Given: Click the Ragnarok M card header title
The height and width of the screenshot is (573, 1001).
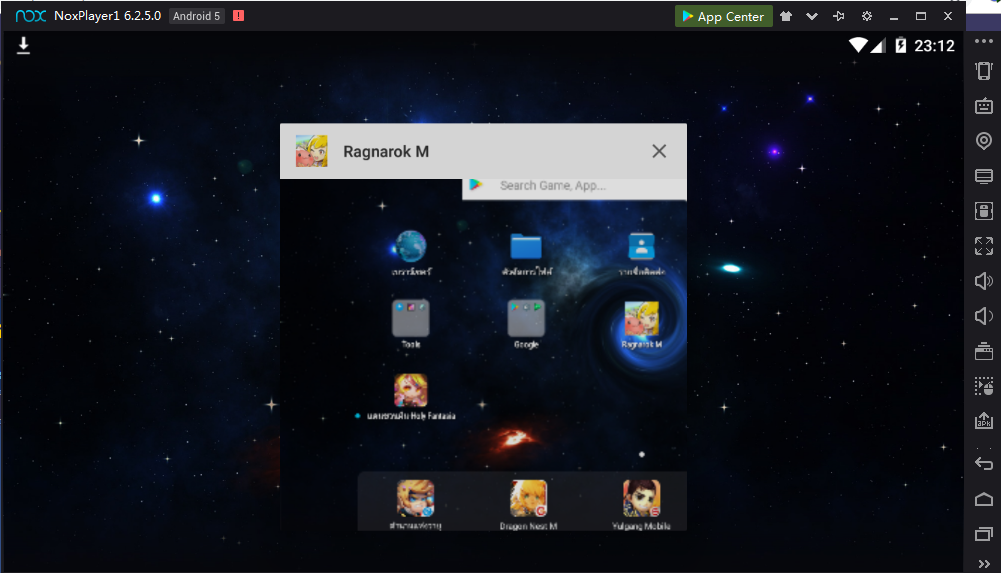Looking at the screenshot, I should (386, 152).
